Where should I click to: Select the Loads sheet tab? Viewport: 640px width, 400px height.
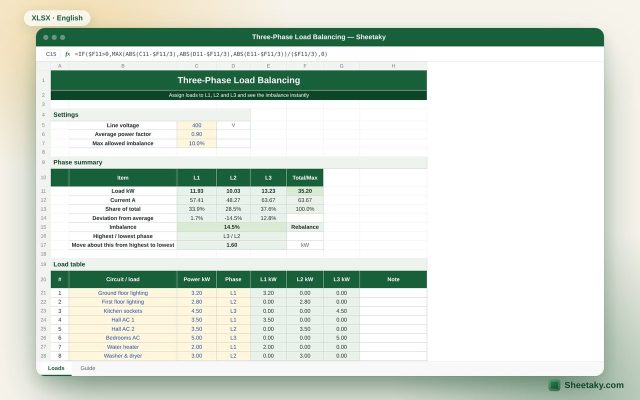click(x=56, y=368)
